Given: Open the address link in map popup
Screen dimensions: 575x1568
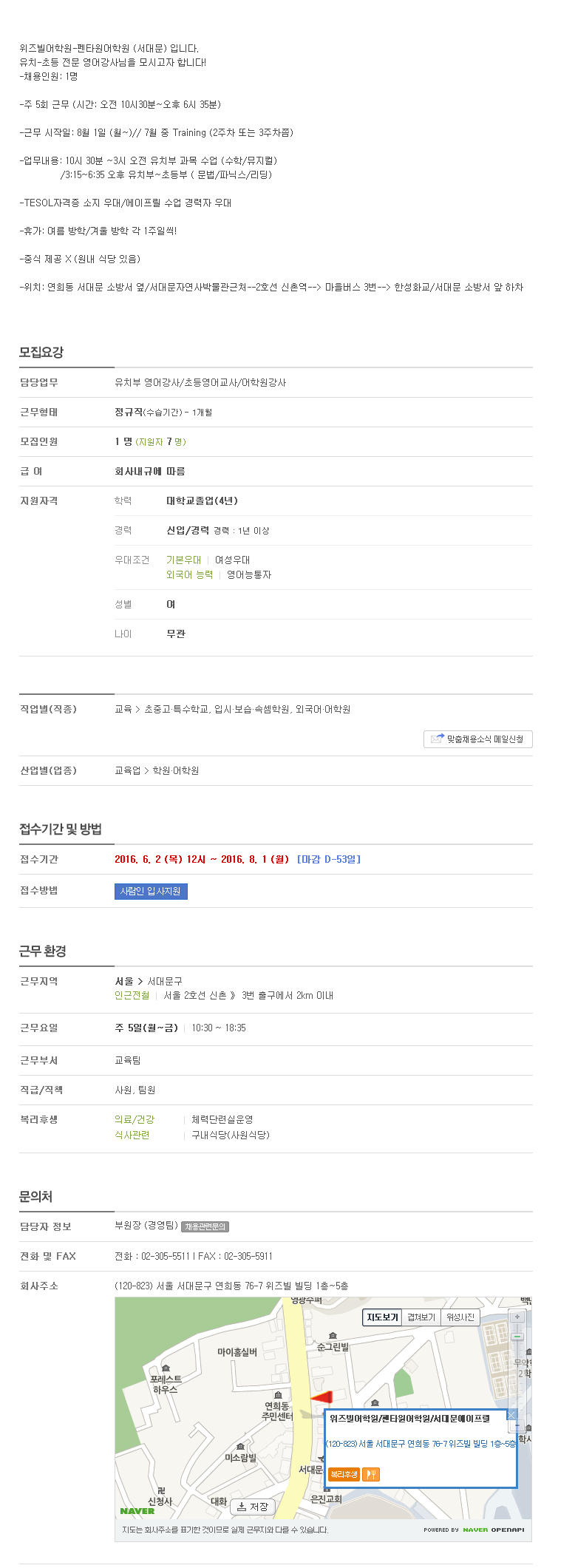Looking at the screenshot, I should 421,1443.
